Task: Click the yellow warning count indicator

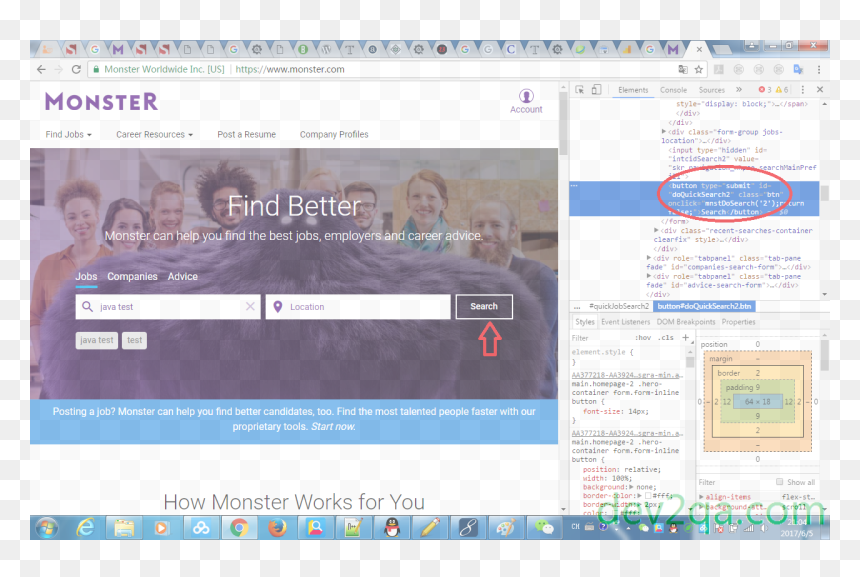Action: point(782,89)
